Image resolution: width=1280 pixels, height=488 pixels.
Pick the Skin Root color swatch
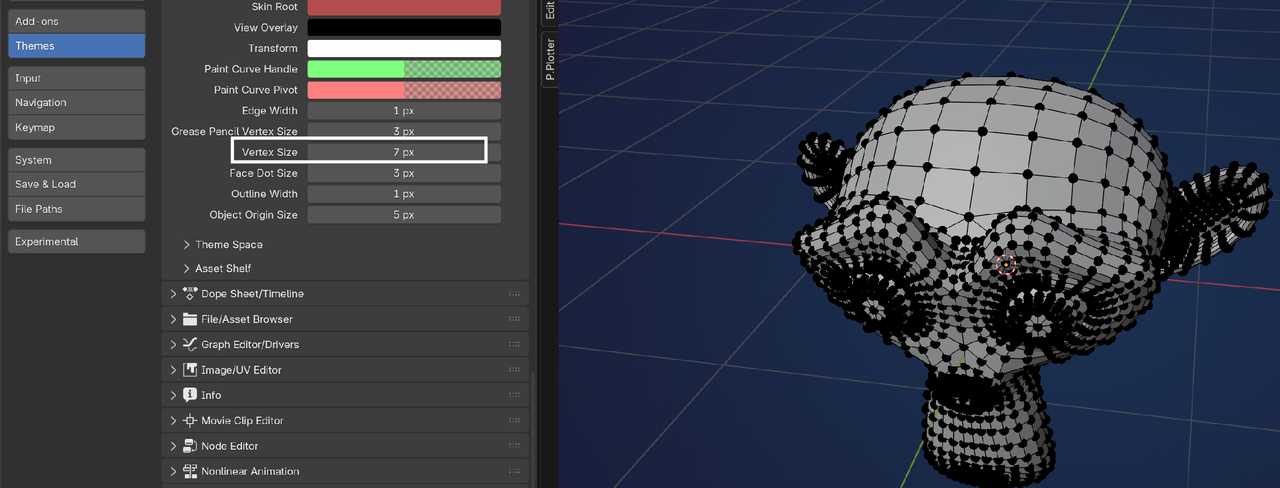[x=404, y=8]
